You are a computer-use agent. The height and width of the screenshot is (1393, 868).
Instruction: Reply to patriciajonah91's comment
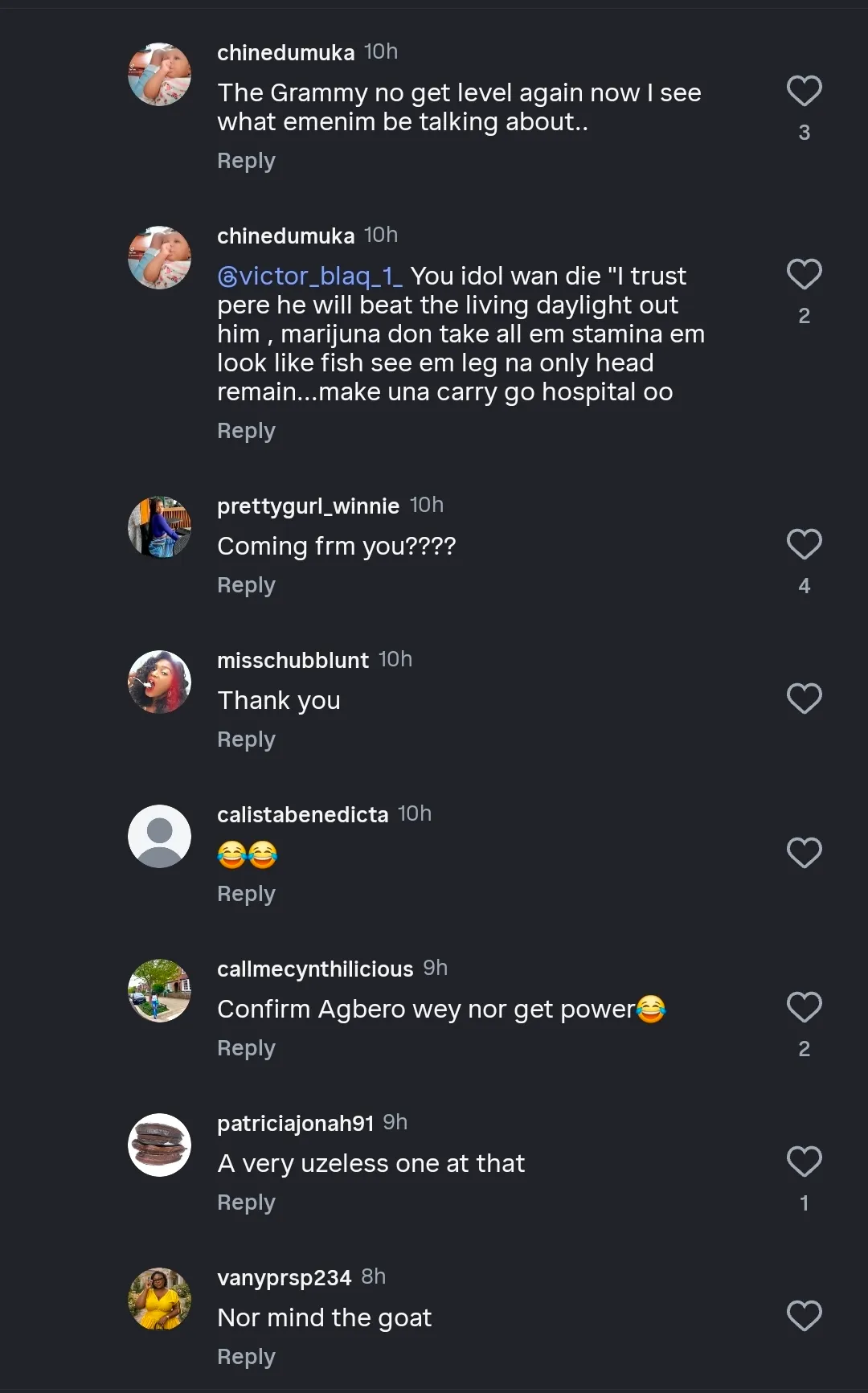(x=246, y=1202)
